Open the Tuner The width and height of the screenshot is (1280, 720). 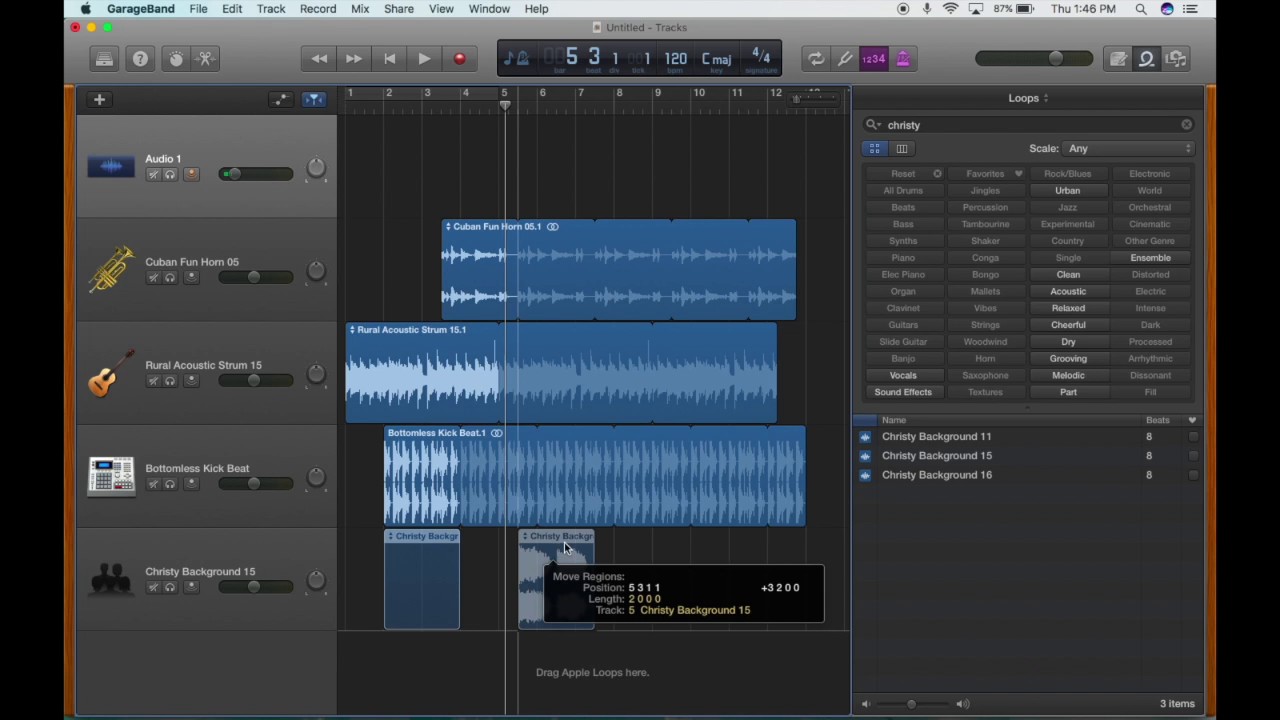(x=845, y=59)
